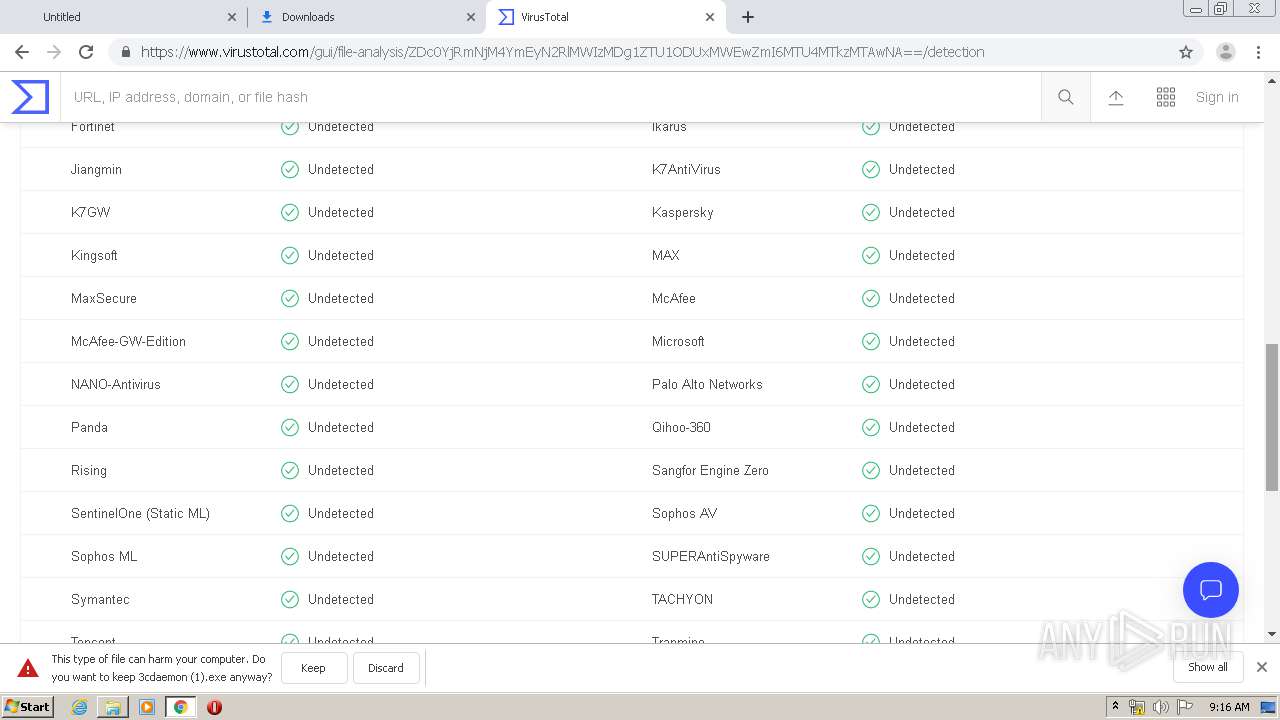Close the downloads bar
The image size is (1280, 720).
click(x=1262, y=667)
